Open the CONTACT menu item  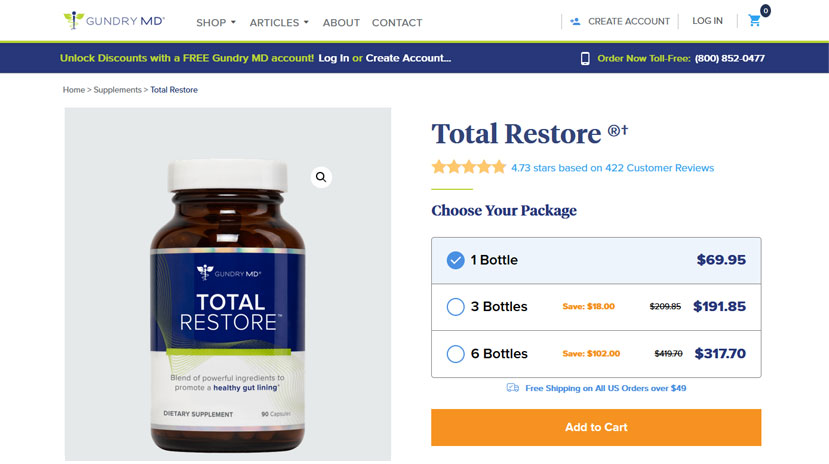(397, 23)
